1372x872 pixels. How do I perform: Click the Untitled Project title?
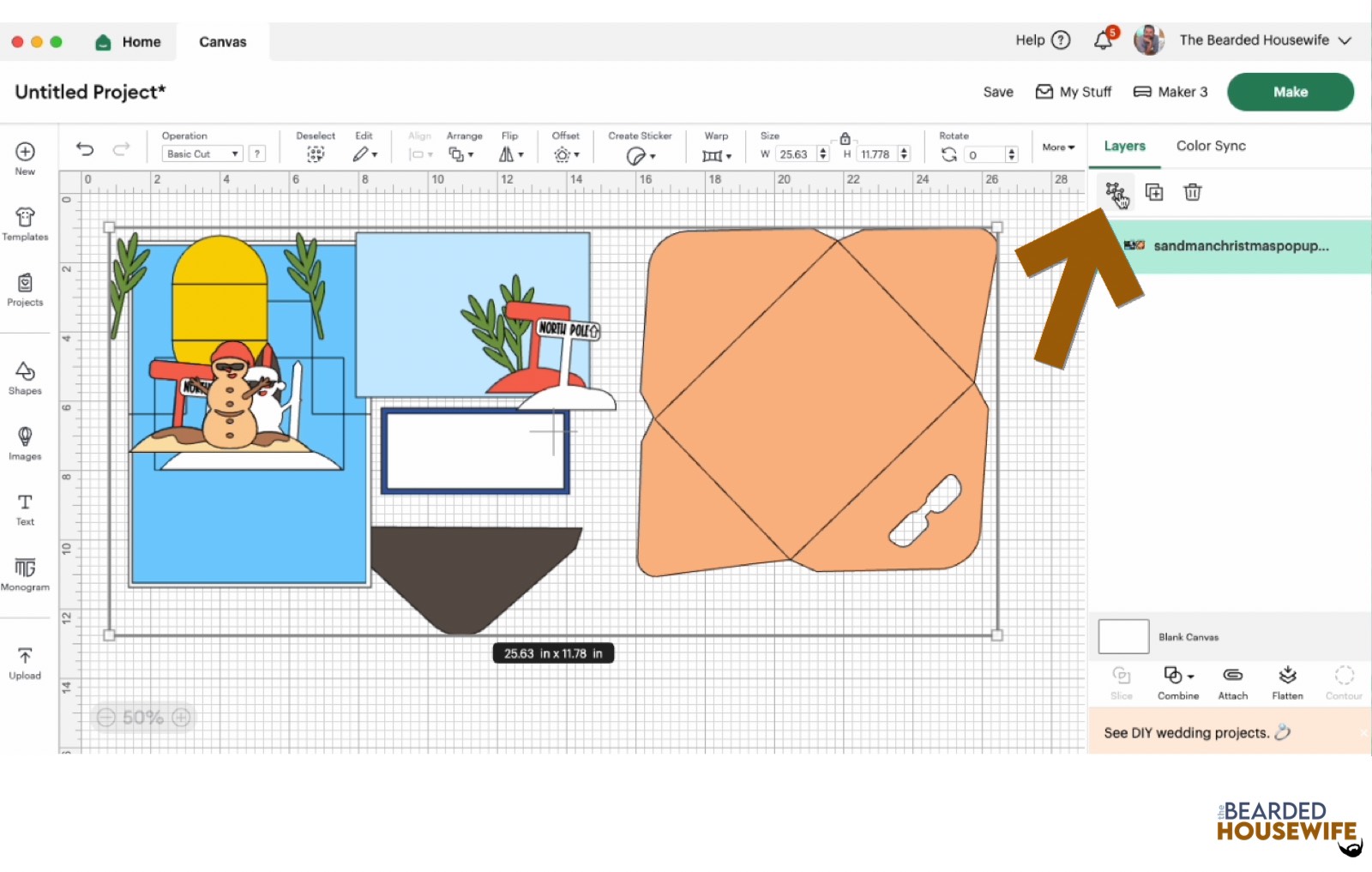(90, 92)
